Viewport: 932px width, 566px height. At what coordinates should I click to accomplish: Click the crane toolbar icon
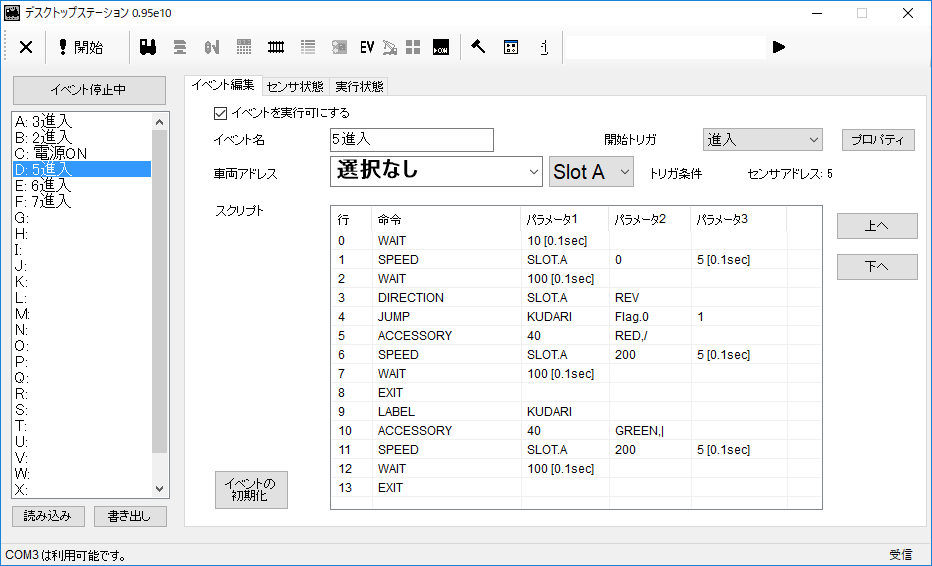(390, 47)
